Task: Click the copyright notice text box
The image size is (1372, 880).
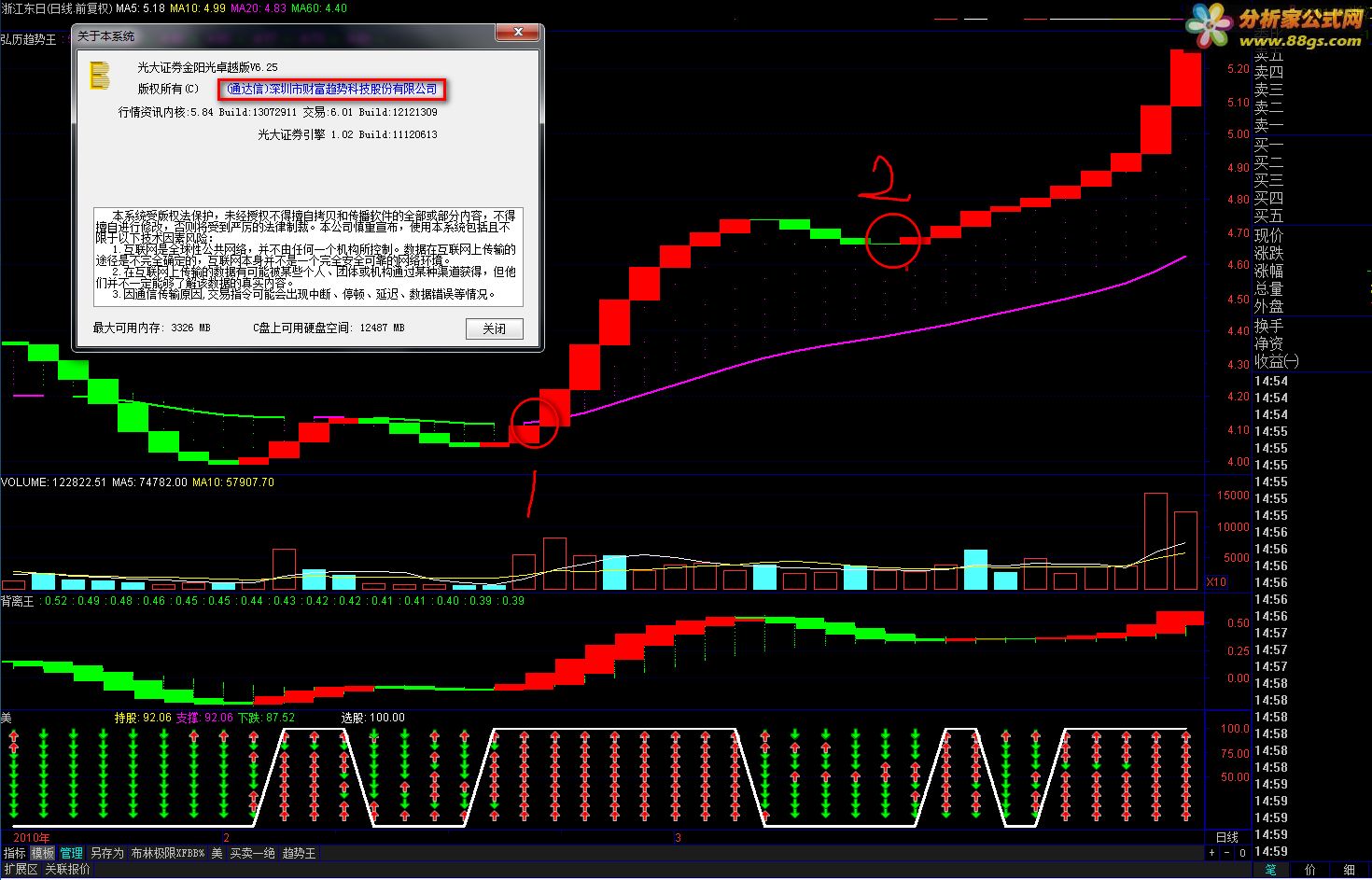Action: coord(307,257)
